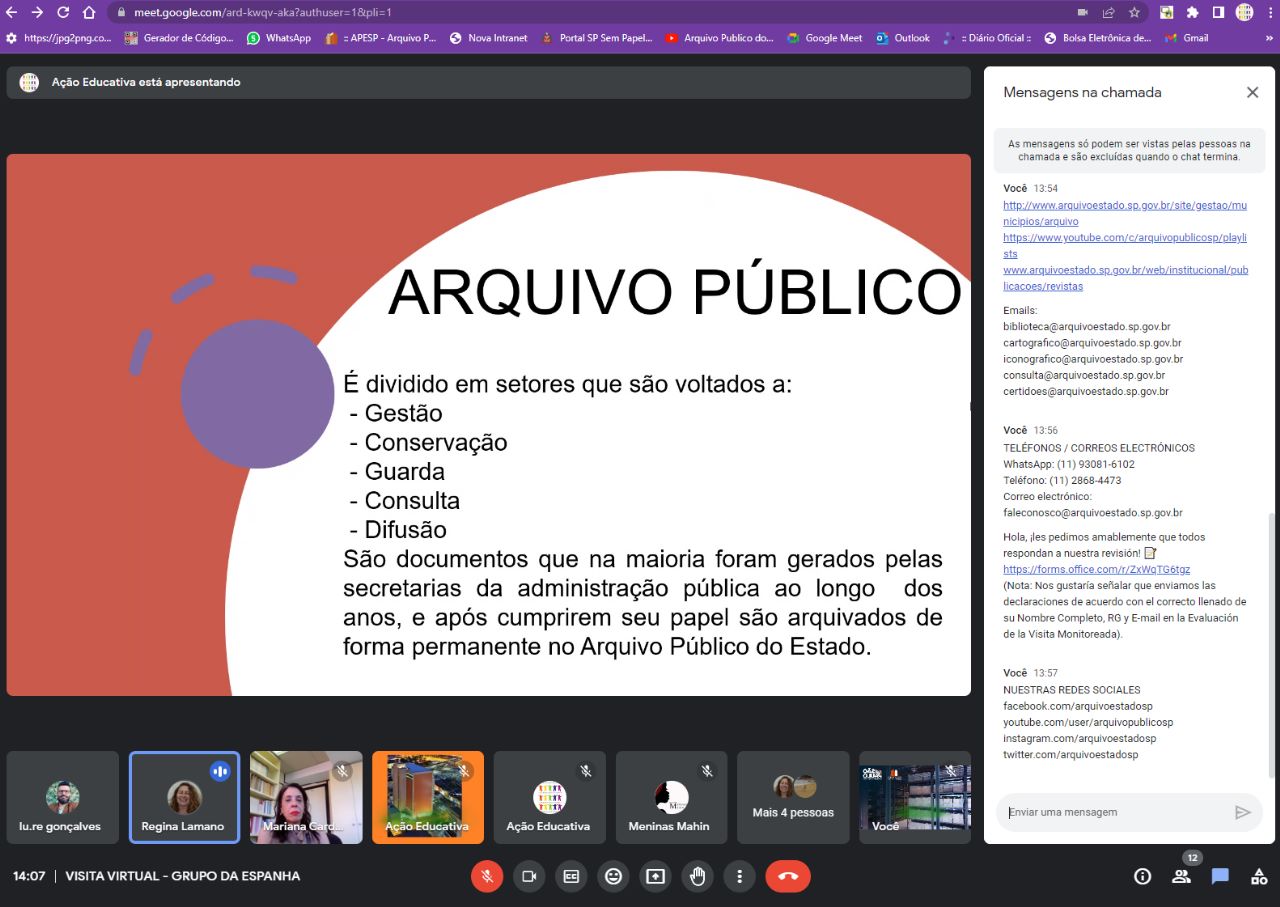The height and width of the screenshot is (907, 1280).
Task: Close the Mensagens na chamada panel
Action: pos(1252,92)
